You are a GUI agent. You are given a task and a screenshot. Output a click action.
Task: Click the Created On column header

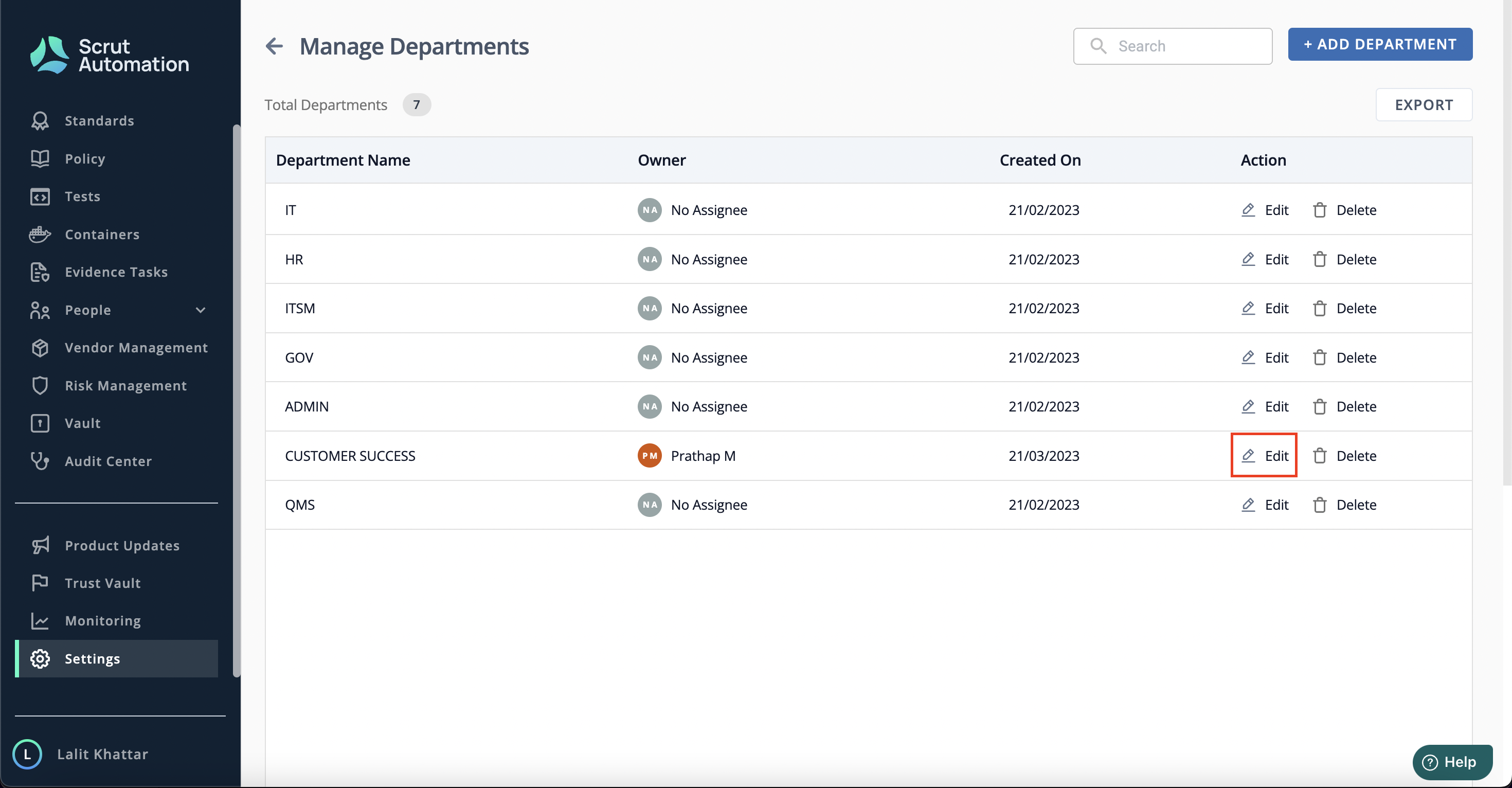pos(1040,160)
